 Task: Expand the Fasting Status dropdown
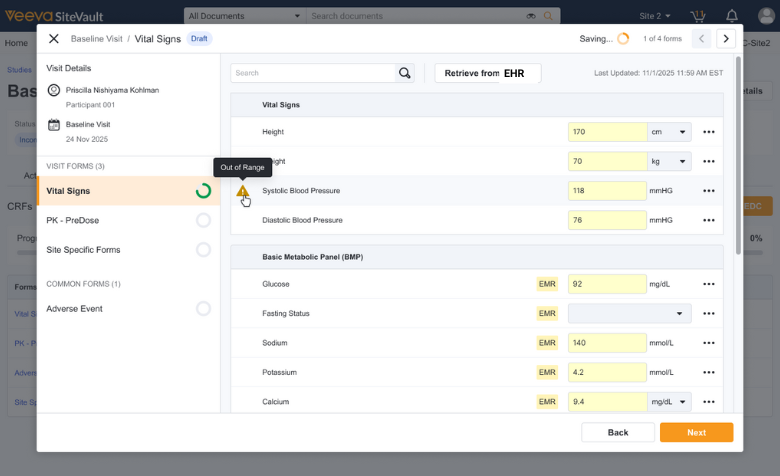tap(629, 314)
